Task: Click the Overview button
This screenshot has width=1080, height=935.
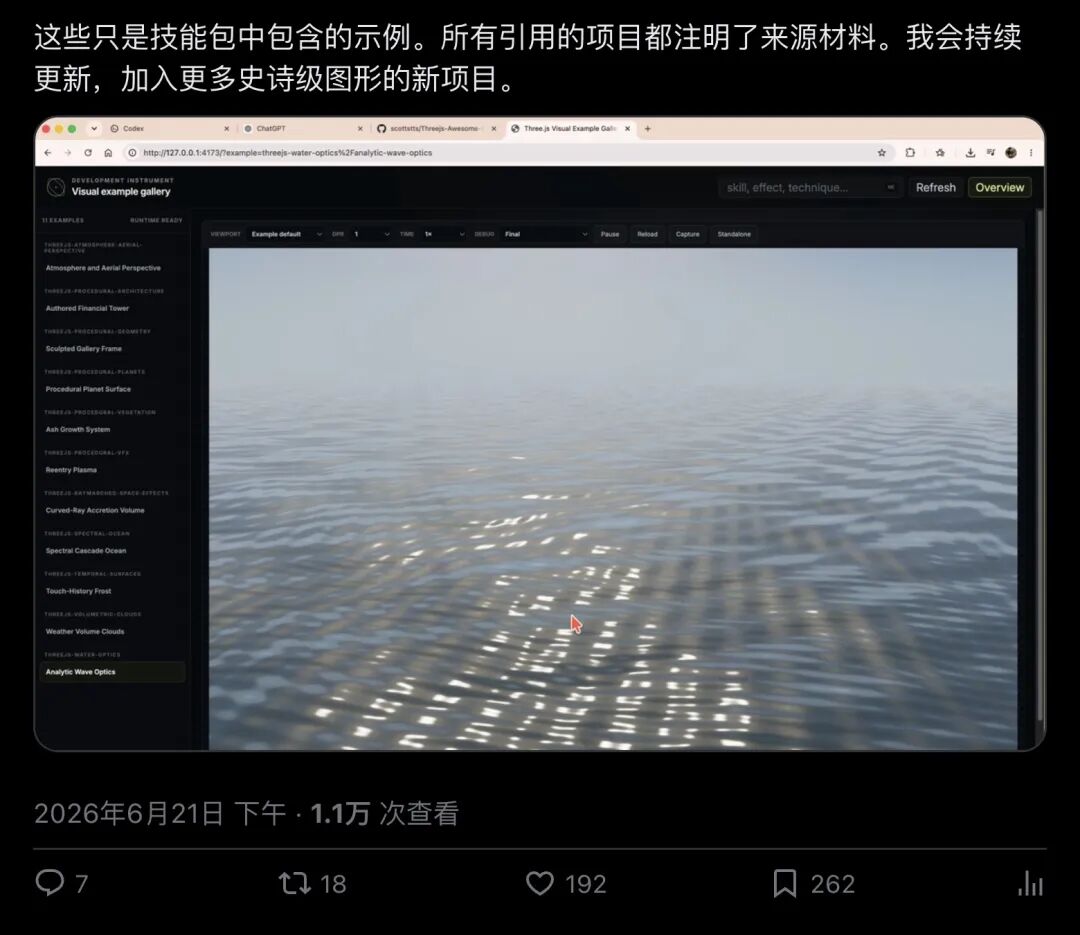Action: (999, 187)
